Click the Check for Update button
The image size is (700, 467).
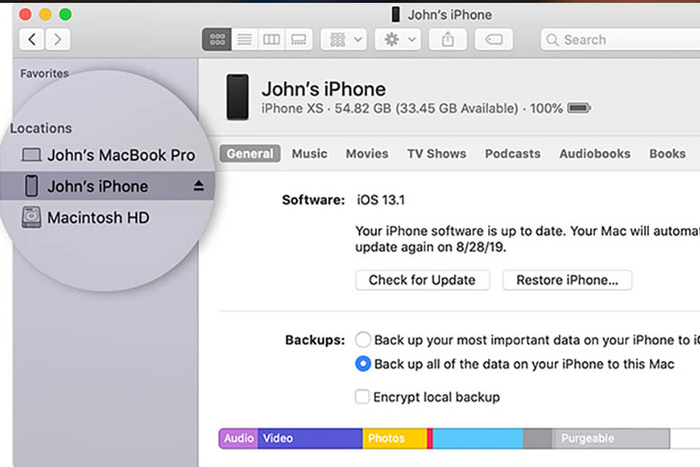tap(422, 280)
